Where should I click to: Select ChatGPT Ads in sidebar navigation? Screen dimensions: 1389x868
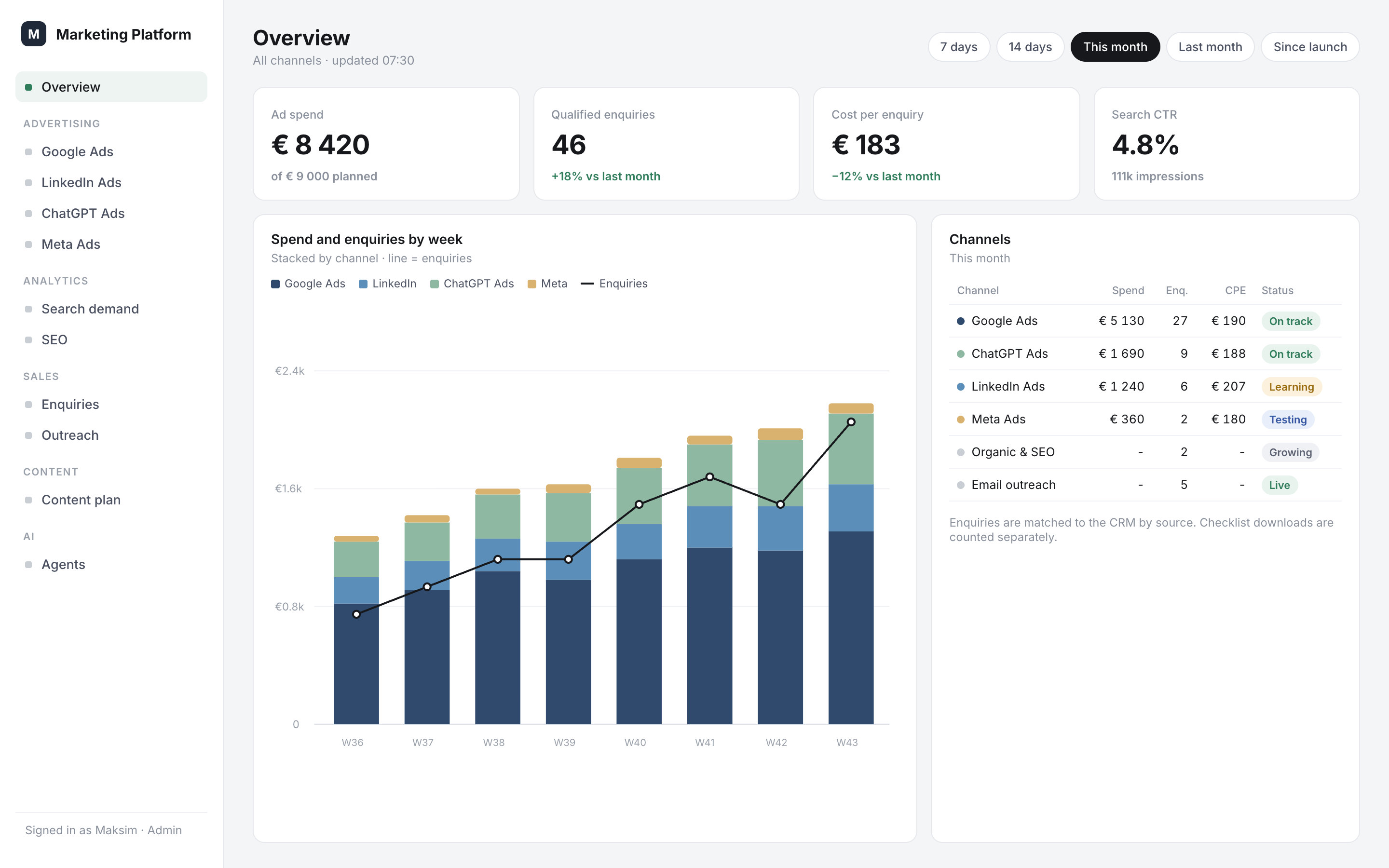[x=111, y=214]
